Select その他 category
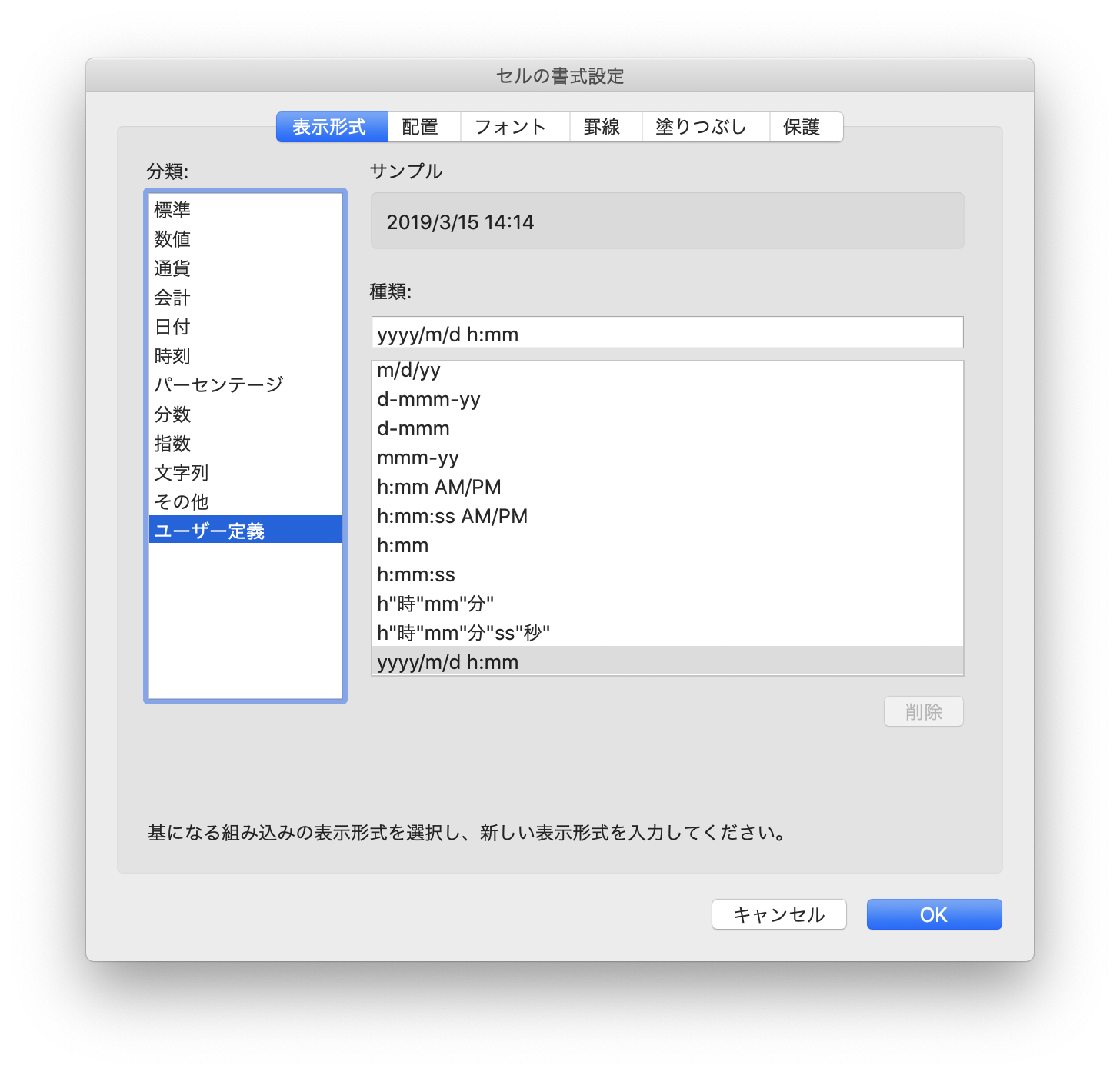This screenshot has height=1075, width=1120. pos(245,501)
